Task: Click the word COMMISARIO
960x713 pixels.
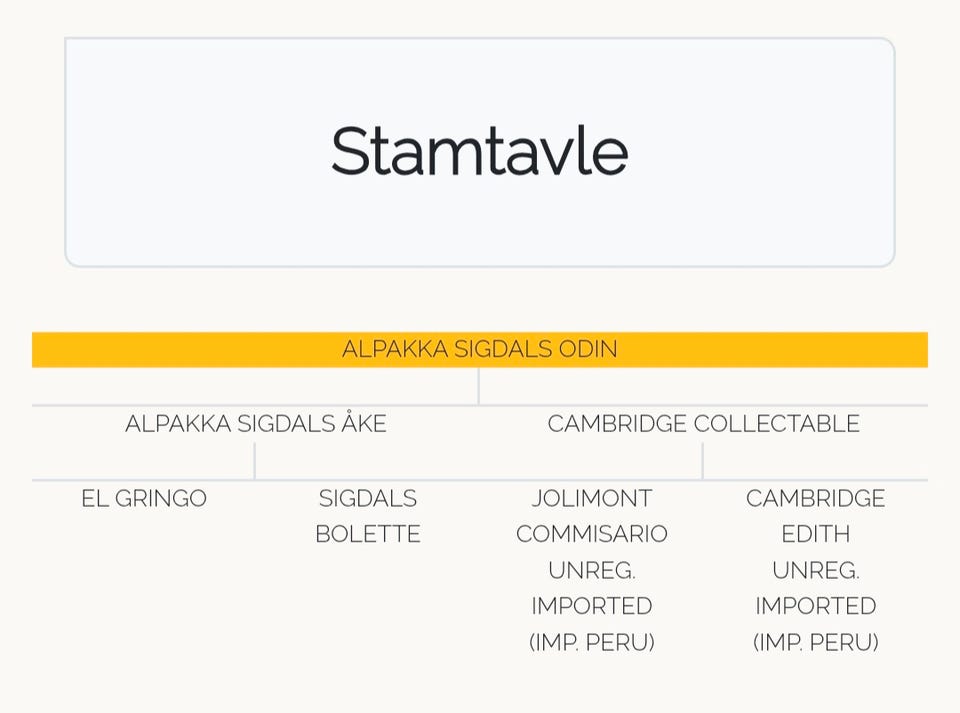Action: (591, 534)
